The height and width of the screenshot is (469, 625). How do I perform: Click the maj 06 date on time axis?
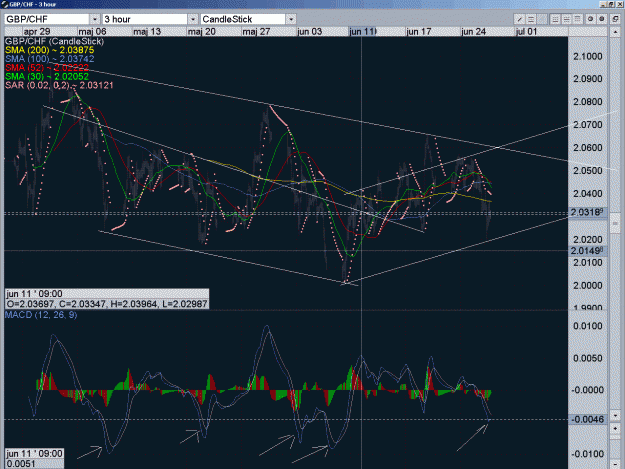92,31
